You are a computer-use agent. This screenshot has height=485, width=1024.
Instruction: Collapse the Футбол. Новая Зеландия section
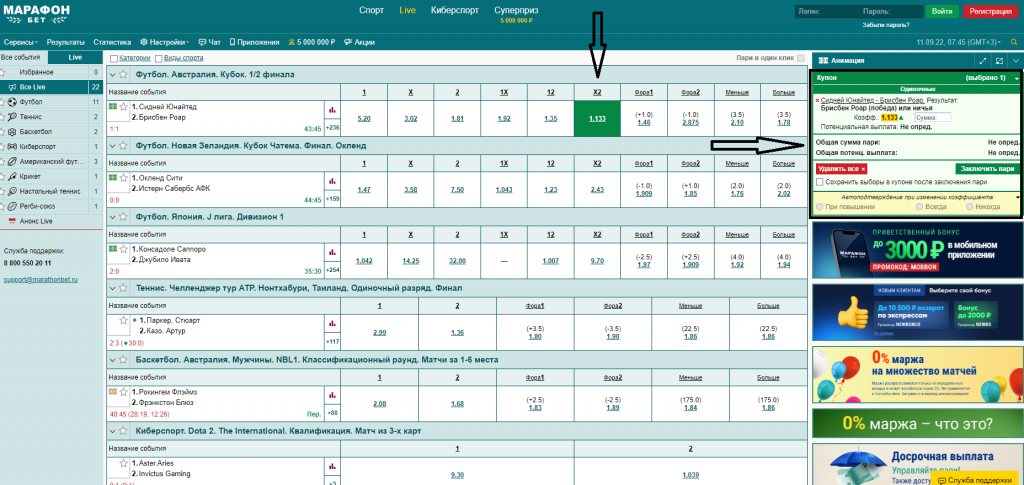[112, 146]
